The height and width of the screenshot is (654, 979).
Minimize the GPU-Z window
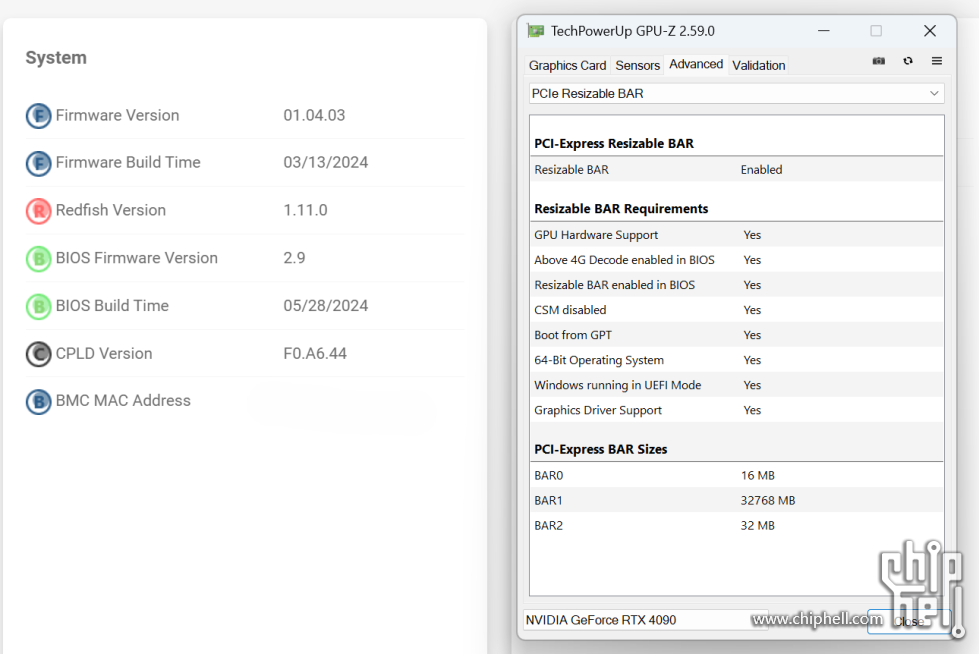[824, 31]
